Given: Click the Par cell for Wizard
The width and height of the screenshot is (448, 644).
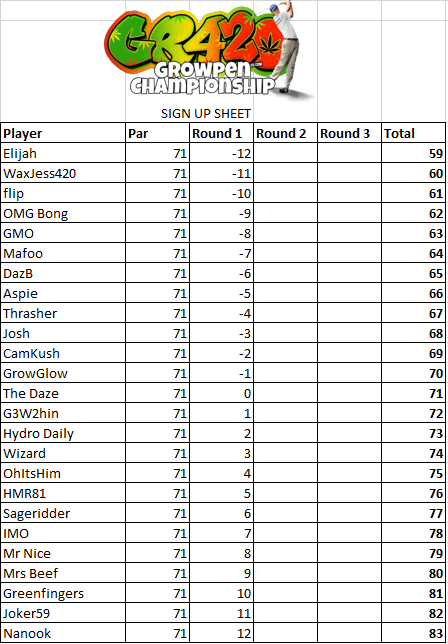Looking at the screenshot, I should click(x=157, y=453).
